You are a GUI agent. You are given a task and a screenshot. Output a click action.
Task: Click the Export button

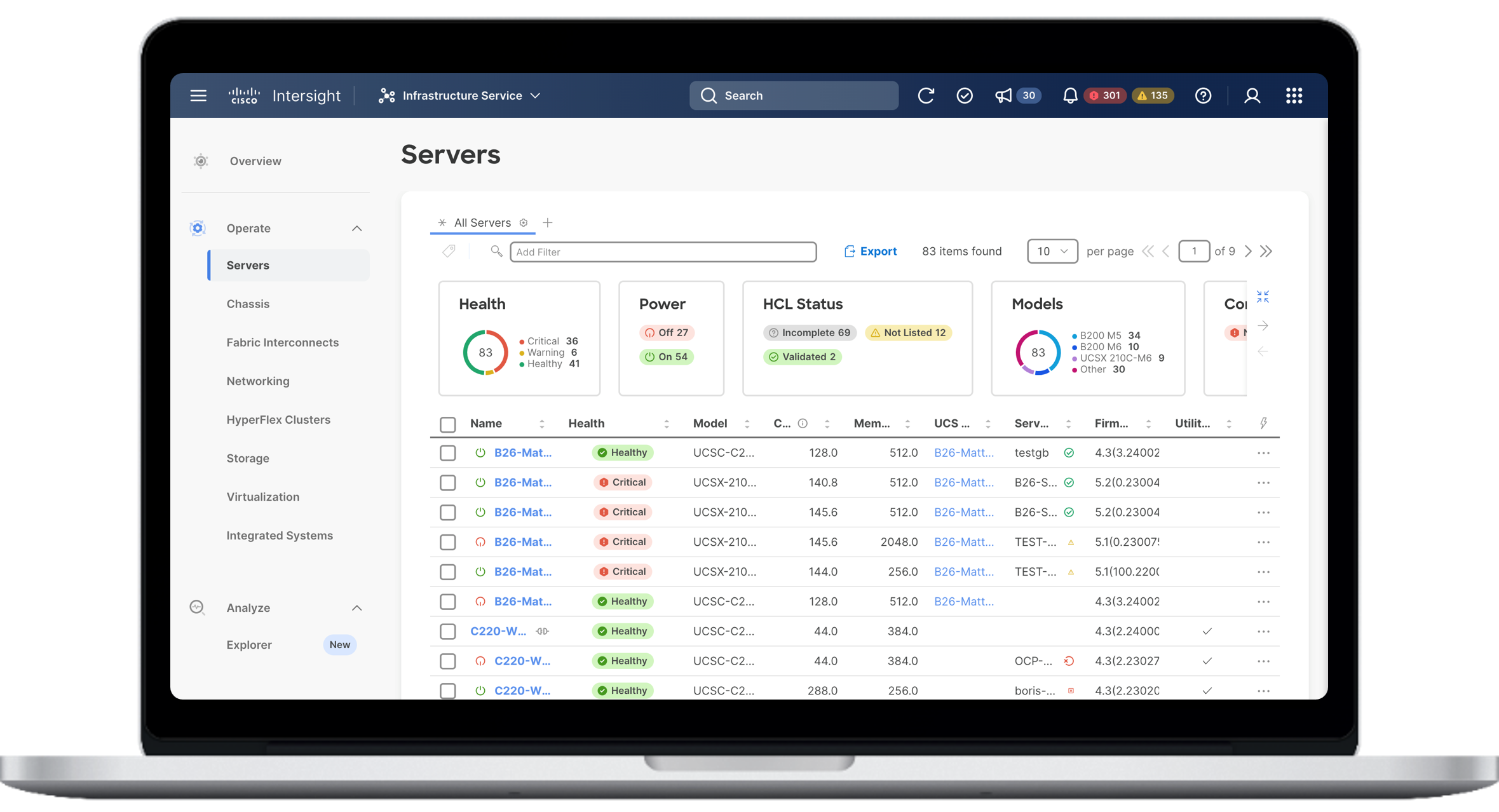pyautogui.click(x=870, y=252)
